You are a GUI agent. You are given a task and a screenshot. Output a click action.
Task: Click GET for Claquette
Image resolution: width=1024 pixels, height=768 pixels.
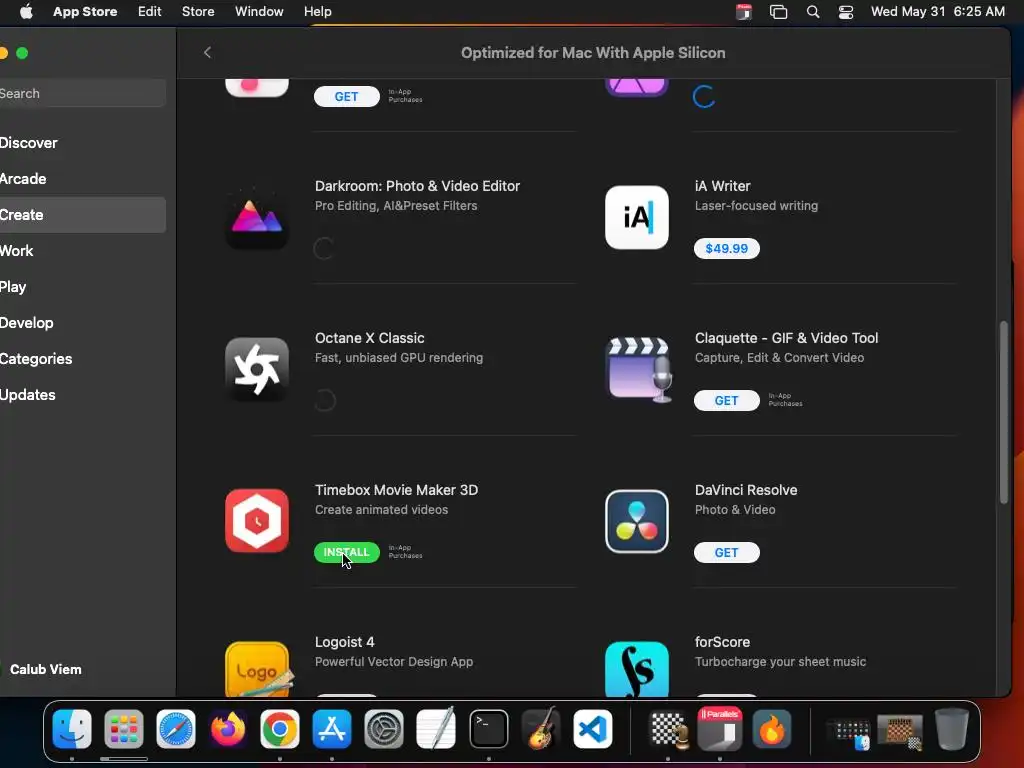(726, 400)
